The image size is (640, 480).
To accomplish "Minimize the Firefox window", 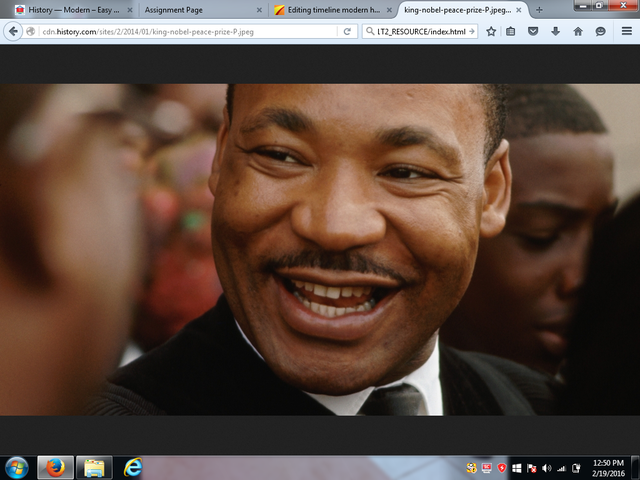I will click(583, 5).
